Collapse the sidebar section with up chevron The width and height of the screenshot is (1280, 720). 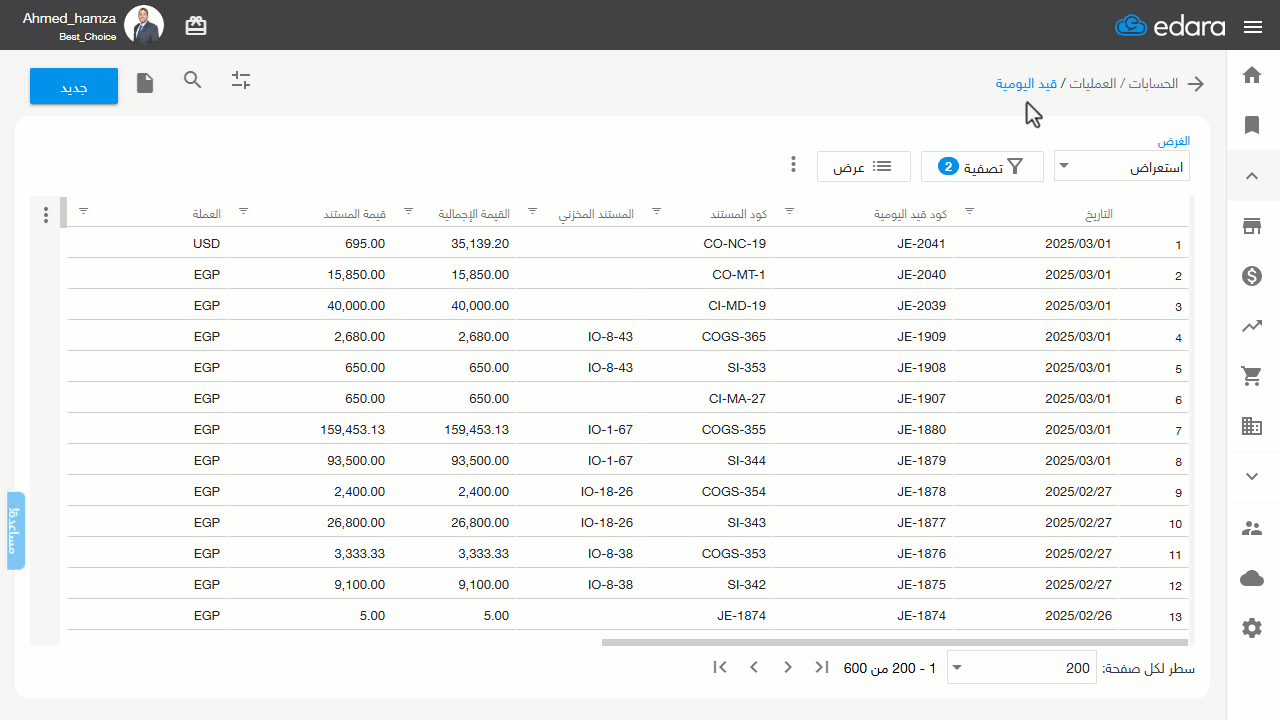pos(1252,176)
